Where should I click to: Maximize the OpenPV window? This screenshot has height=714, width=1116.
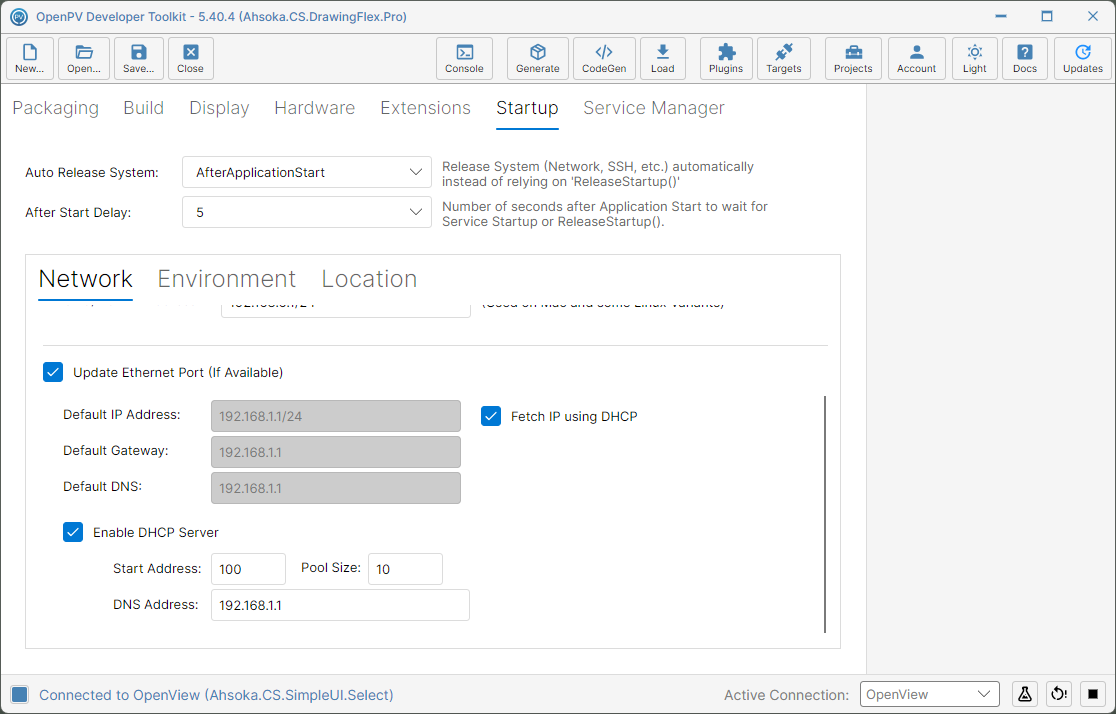pyautogui.click(x=1047, y=16)
